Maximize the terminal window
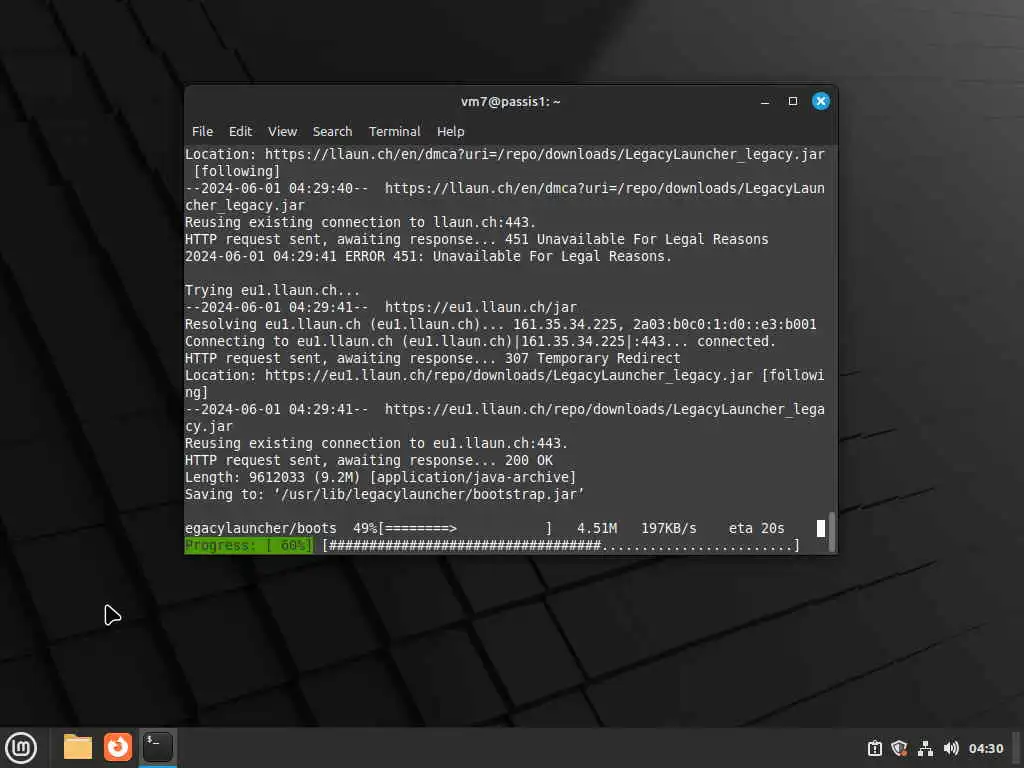The width and height of the screenshot is (1024, 768). click(x=793, y=101)
